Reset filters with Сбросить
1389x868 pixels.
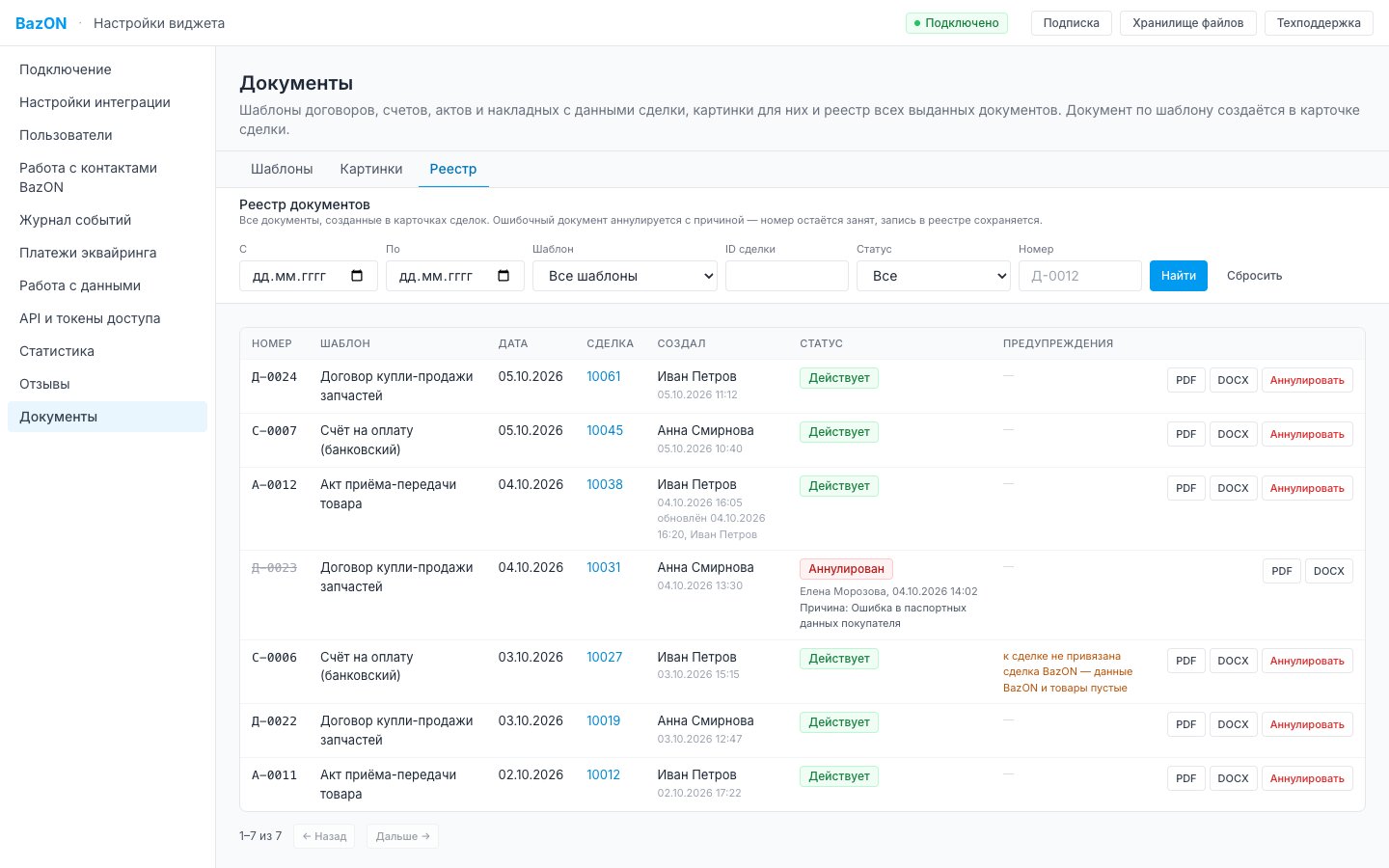pos(1254,276)
